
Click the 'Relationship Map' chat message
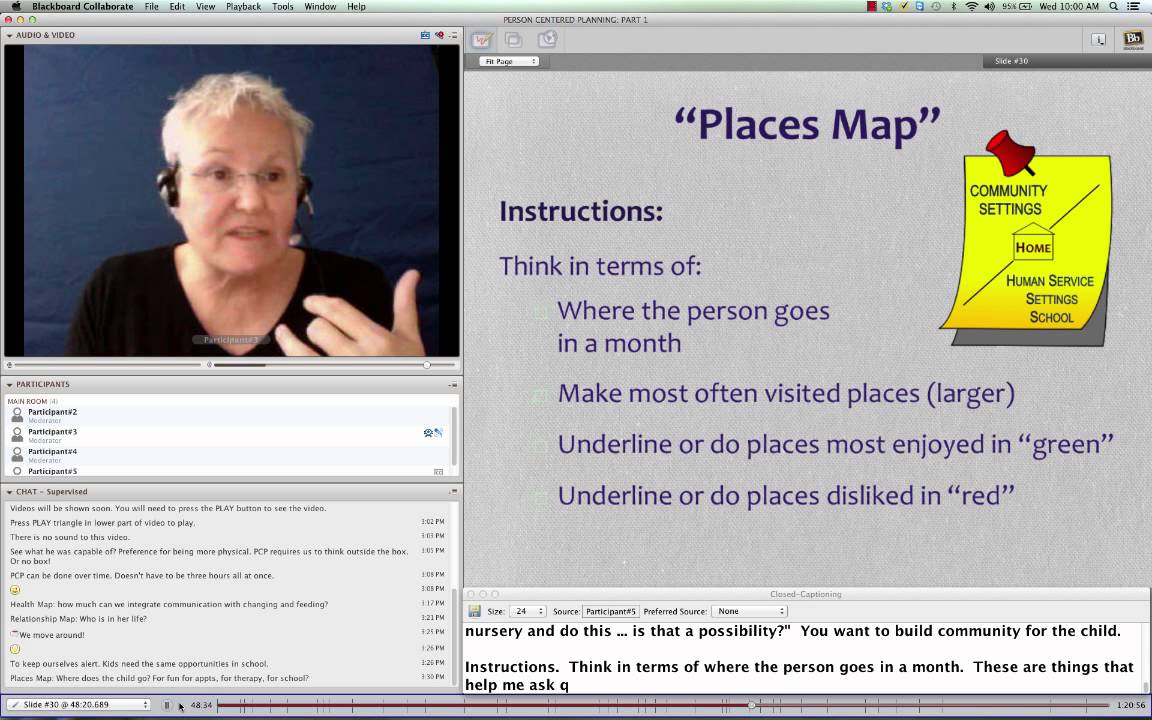(79, 619)
